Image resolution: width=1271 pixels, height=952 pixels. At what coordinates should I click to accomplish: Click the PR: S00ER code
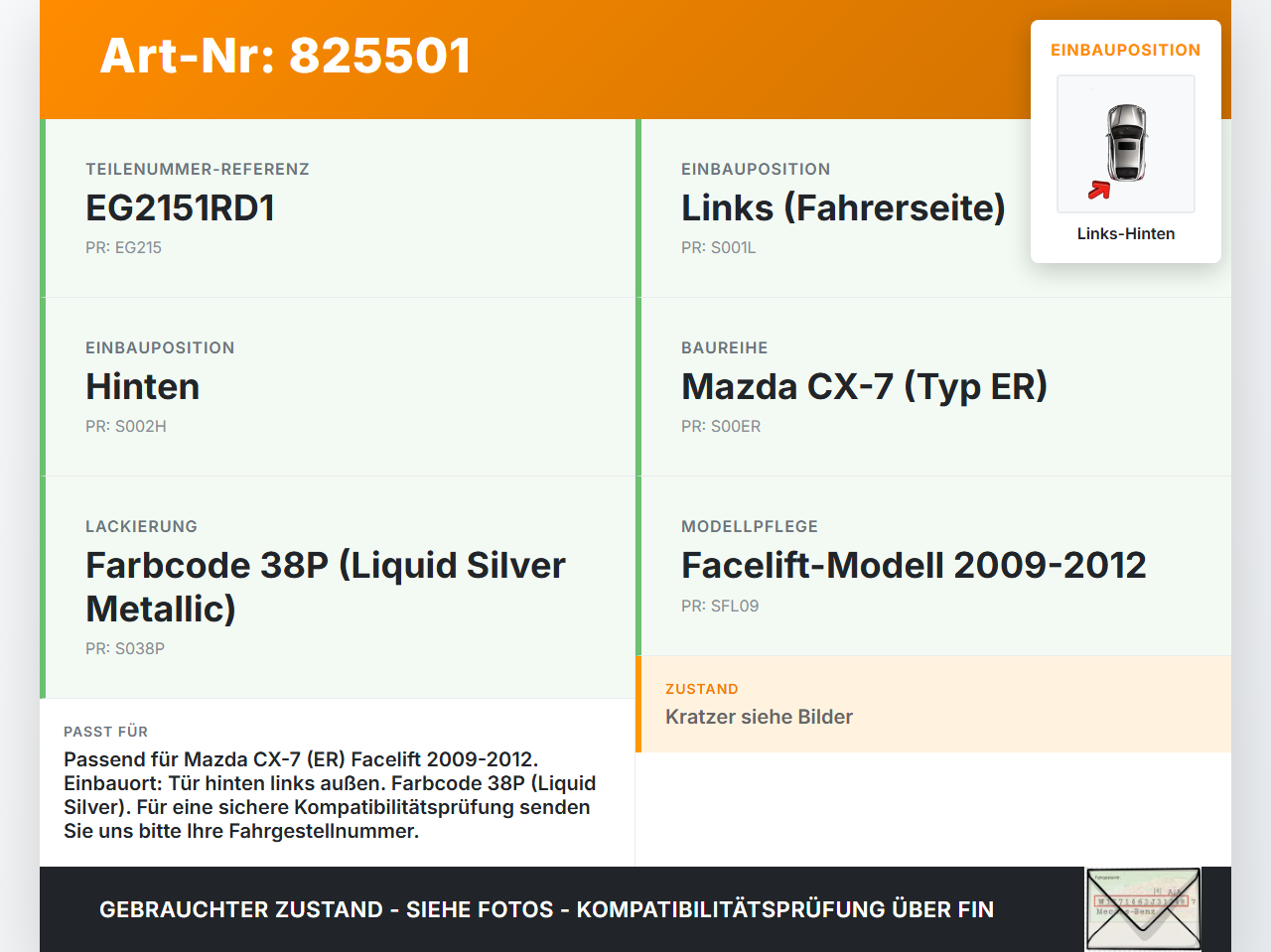pos(721,426)
